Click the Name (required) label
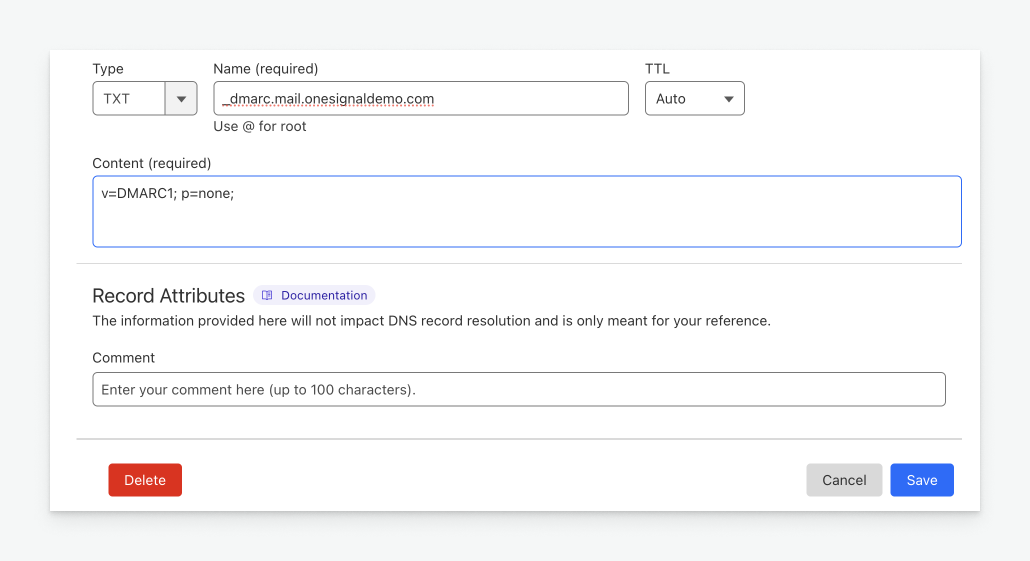 coord(265,69)
